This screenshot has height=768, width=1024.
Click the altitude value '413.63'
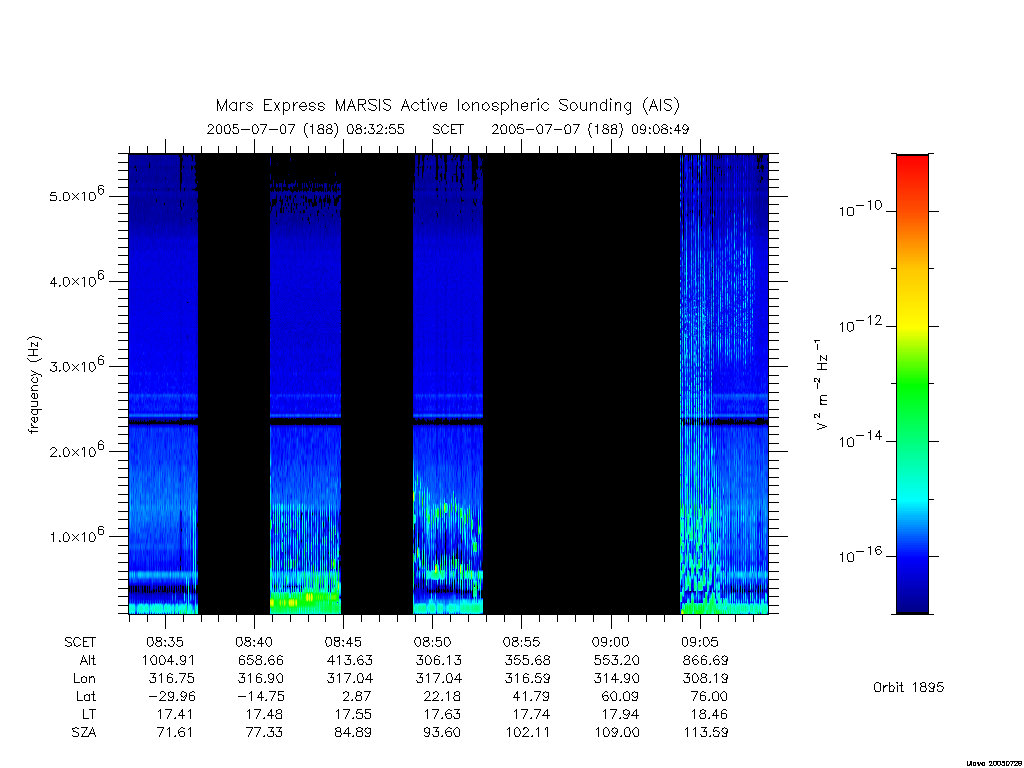pyautogui.click(x=349, y=660)
